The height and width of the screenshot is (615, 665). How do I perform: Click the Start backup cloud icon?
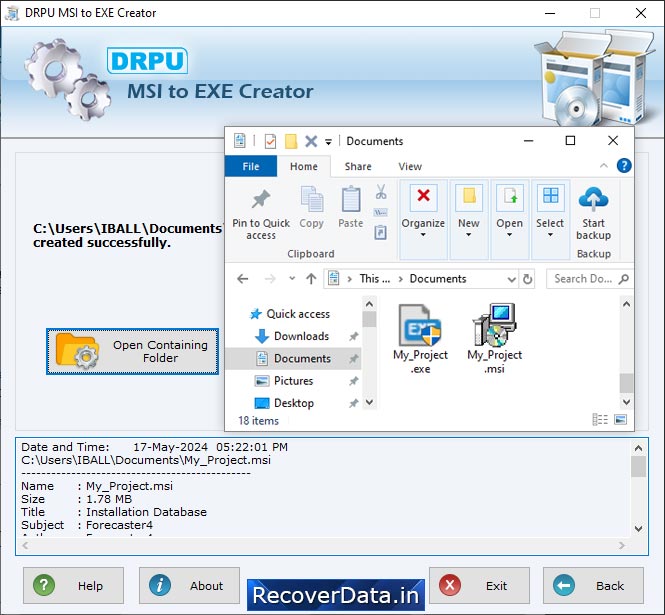tap(593, 199)
